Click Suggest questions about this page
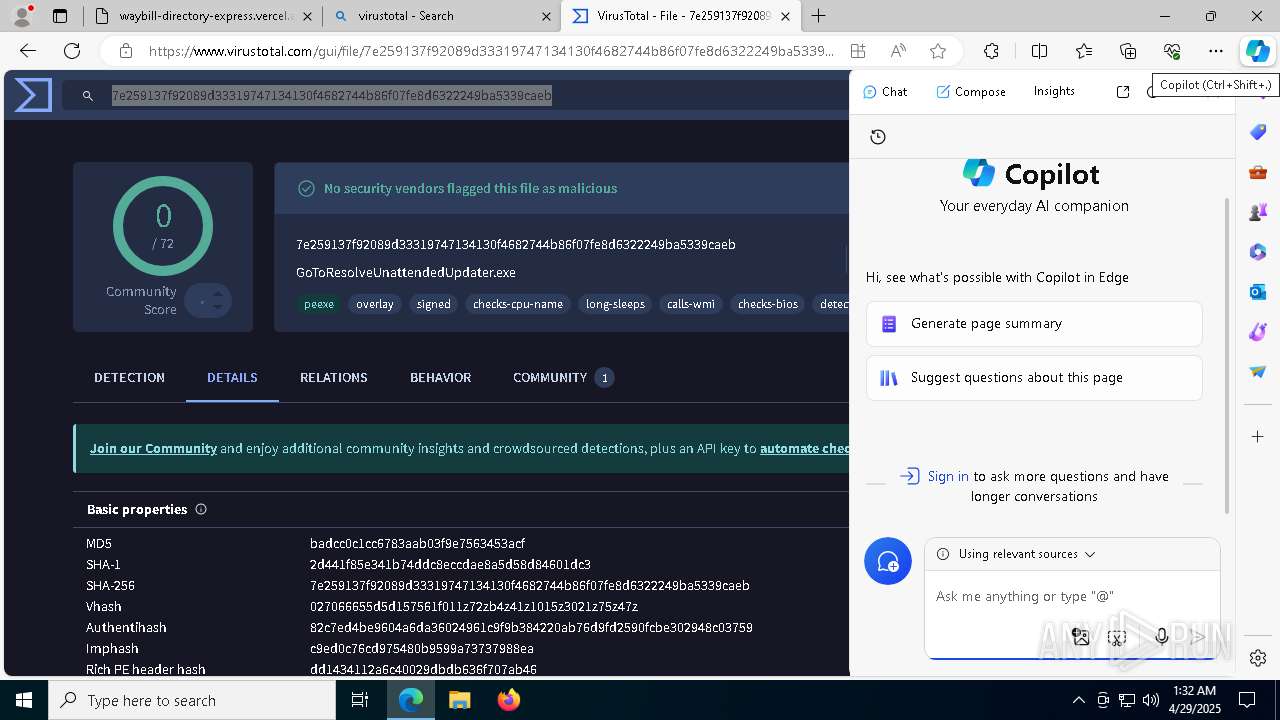The image size is (1280, 720). pos(1034,378)
